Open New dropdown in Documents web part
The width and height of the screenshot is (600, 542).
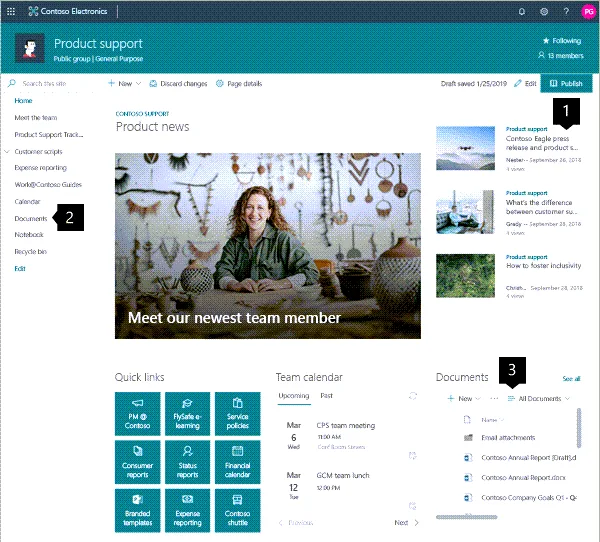pyautogui.click(x=464, y=398)
